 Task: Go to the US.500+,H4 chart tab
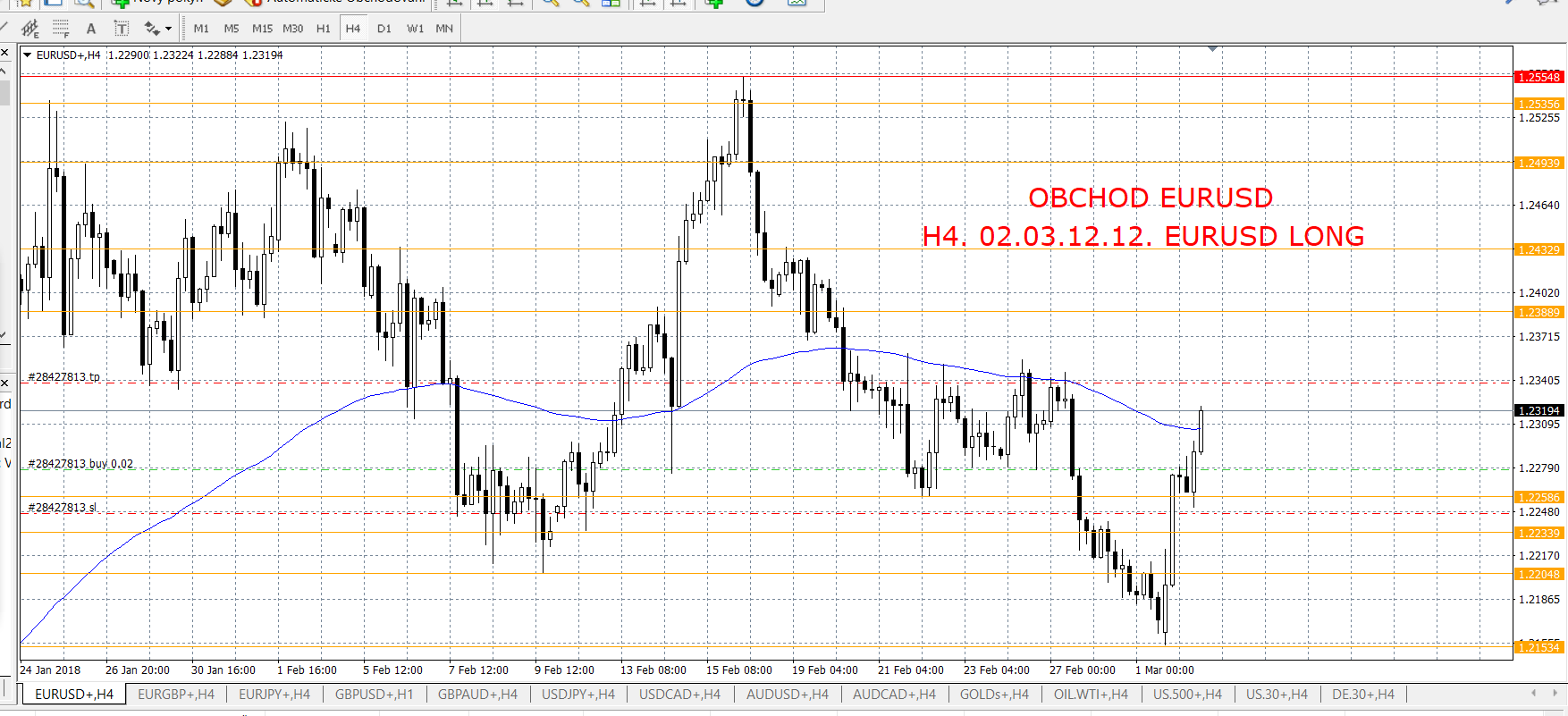[x=1187, y=695]
